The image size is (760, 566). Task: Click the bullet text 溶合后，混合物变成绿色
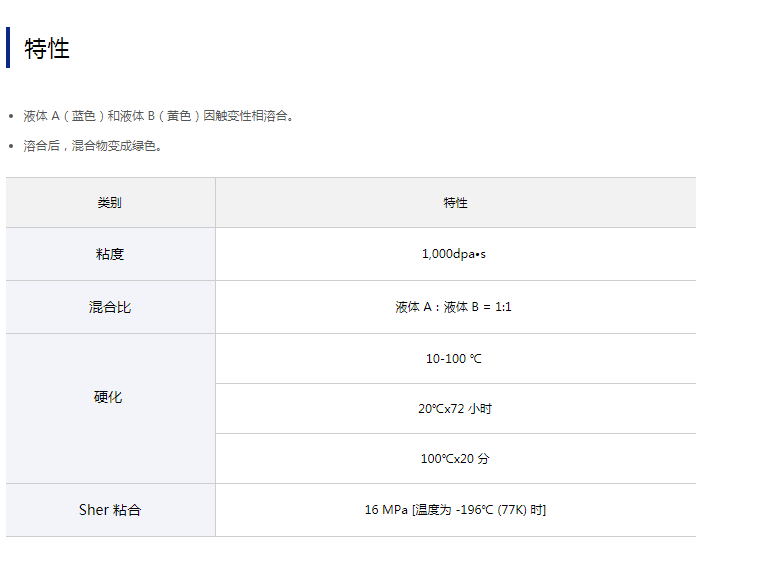tap(92, 146)
